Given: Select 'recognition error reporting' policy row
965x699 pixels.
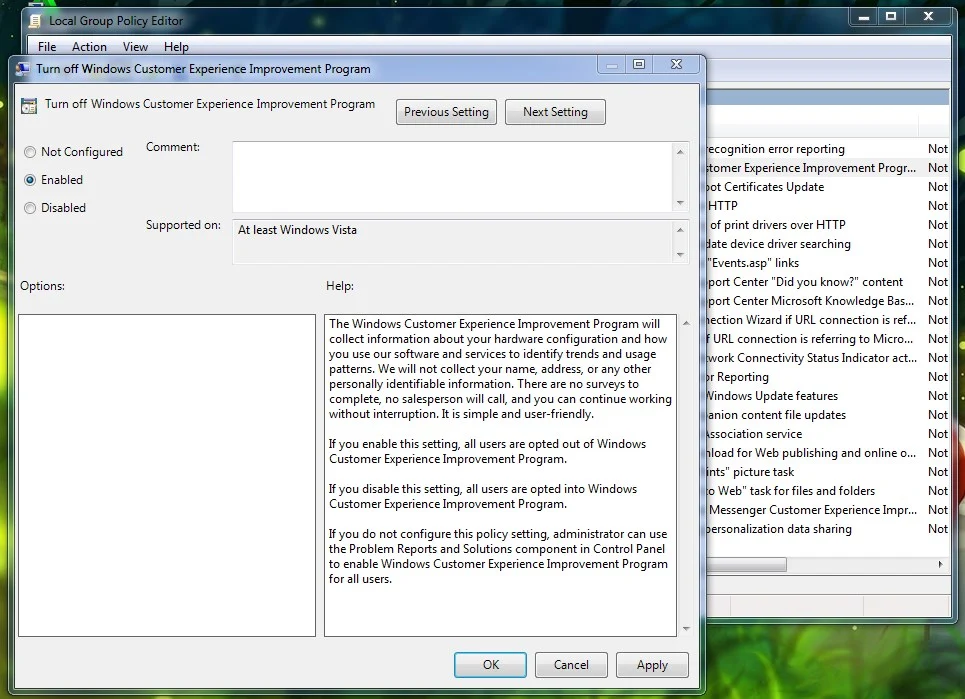Looking at the screenshot, I should (827, 149).
